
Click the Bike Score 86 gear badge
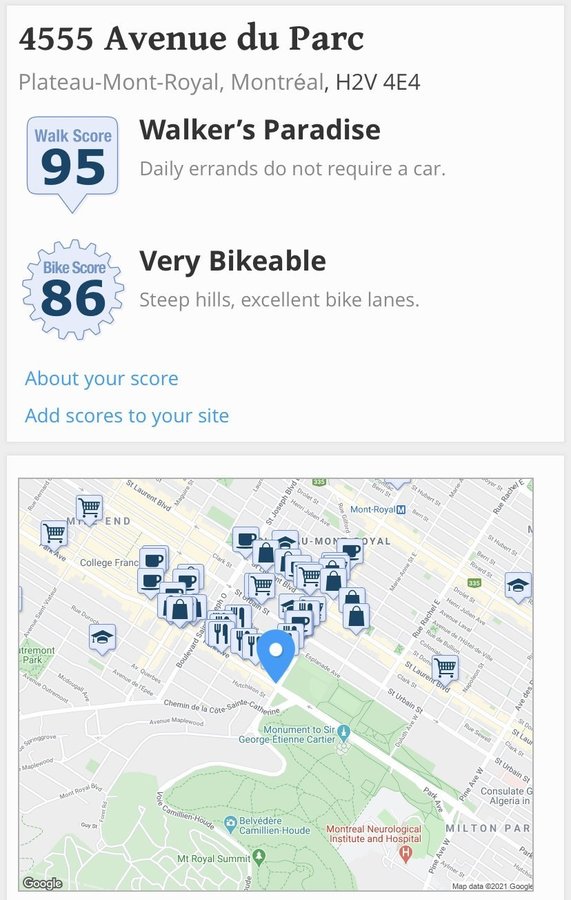pyautogui.click(x=73, y=290)
